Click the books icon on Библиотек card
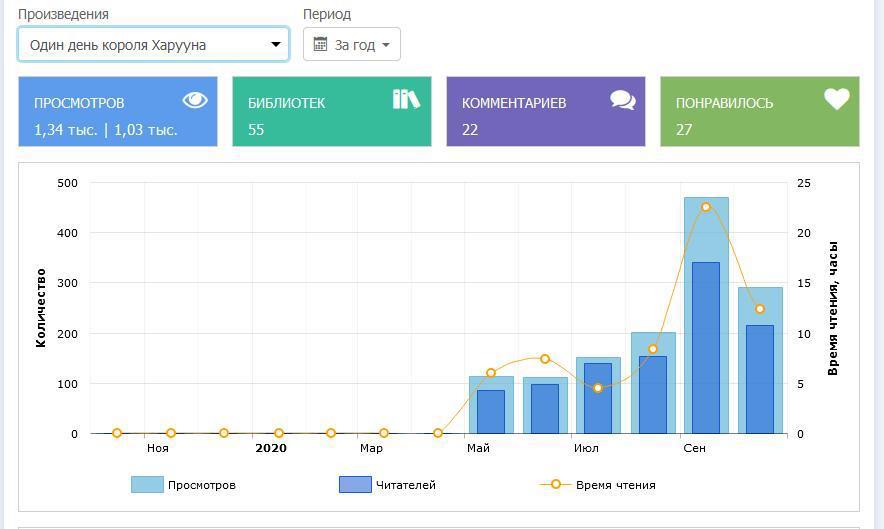The image size is (884, 529). [406, 99]
